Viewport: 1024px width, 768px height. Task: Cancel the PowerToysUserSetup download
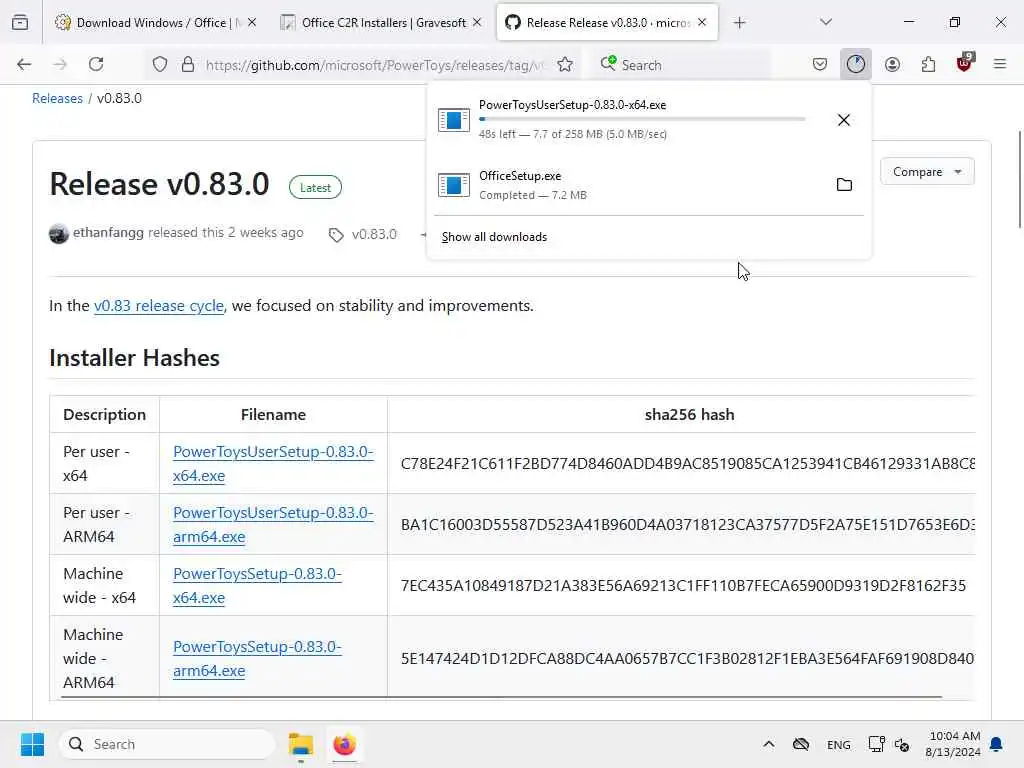click(843, 120)
